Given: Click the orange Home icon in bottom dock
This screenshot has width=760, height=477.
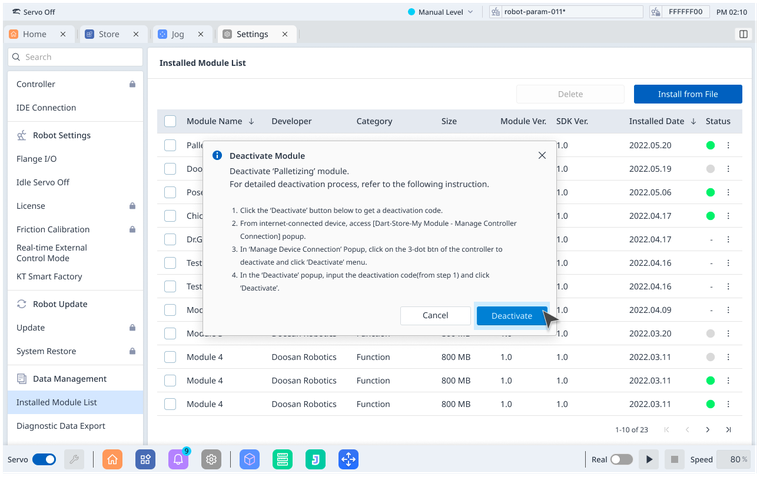Looking at the screenshot, I should click(113, 459).
